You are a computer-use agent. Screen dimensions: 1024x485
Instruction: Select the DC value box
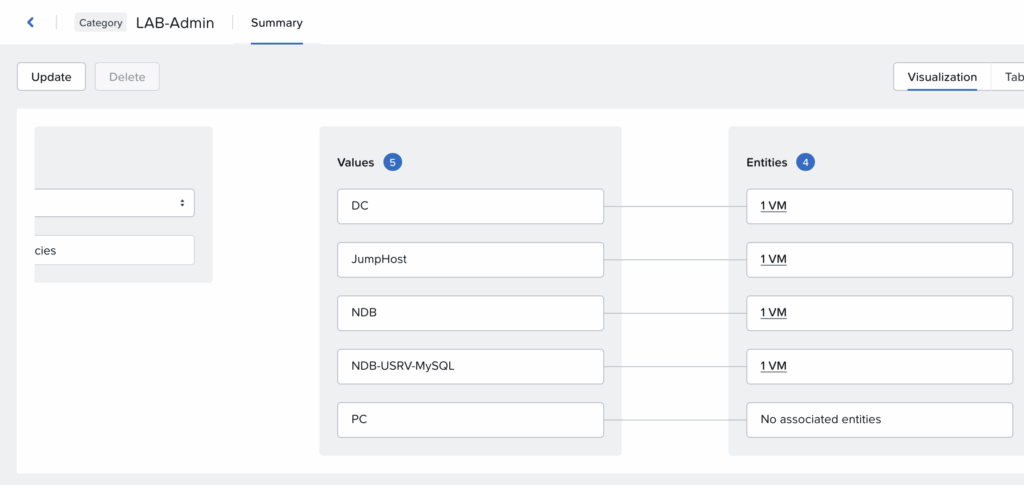pyautogui.click(x=470, y=206)
